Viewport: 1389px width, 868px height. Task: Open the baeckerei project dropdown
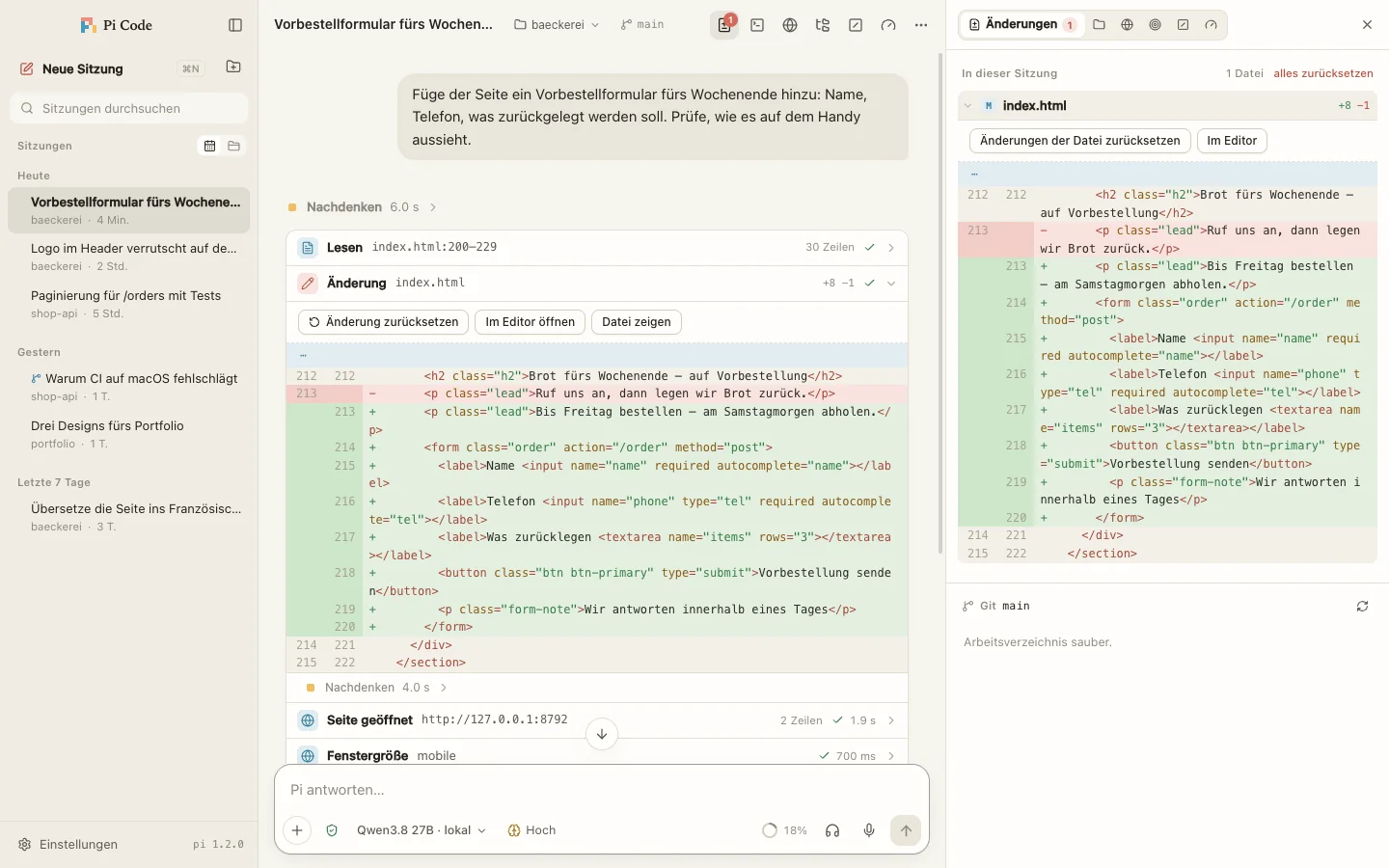point(557,25)
